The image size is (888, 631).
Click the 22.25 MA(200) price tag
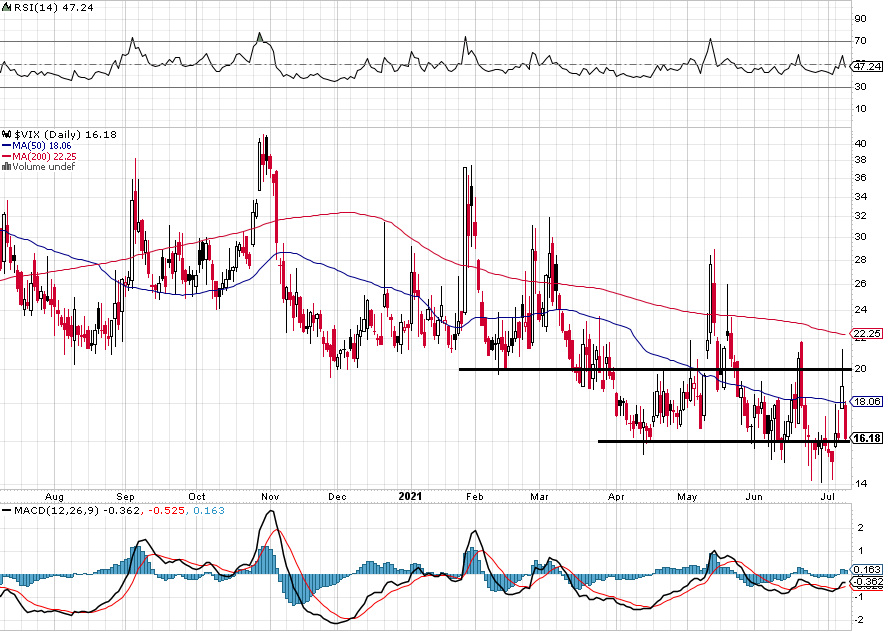tap(867, 333)
